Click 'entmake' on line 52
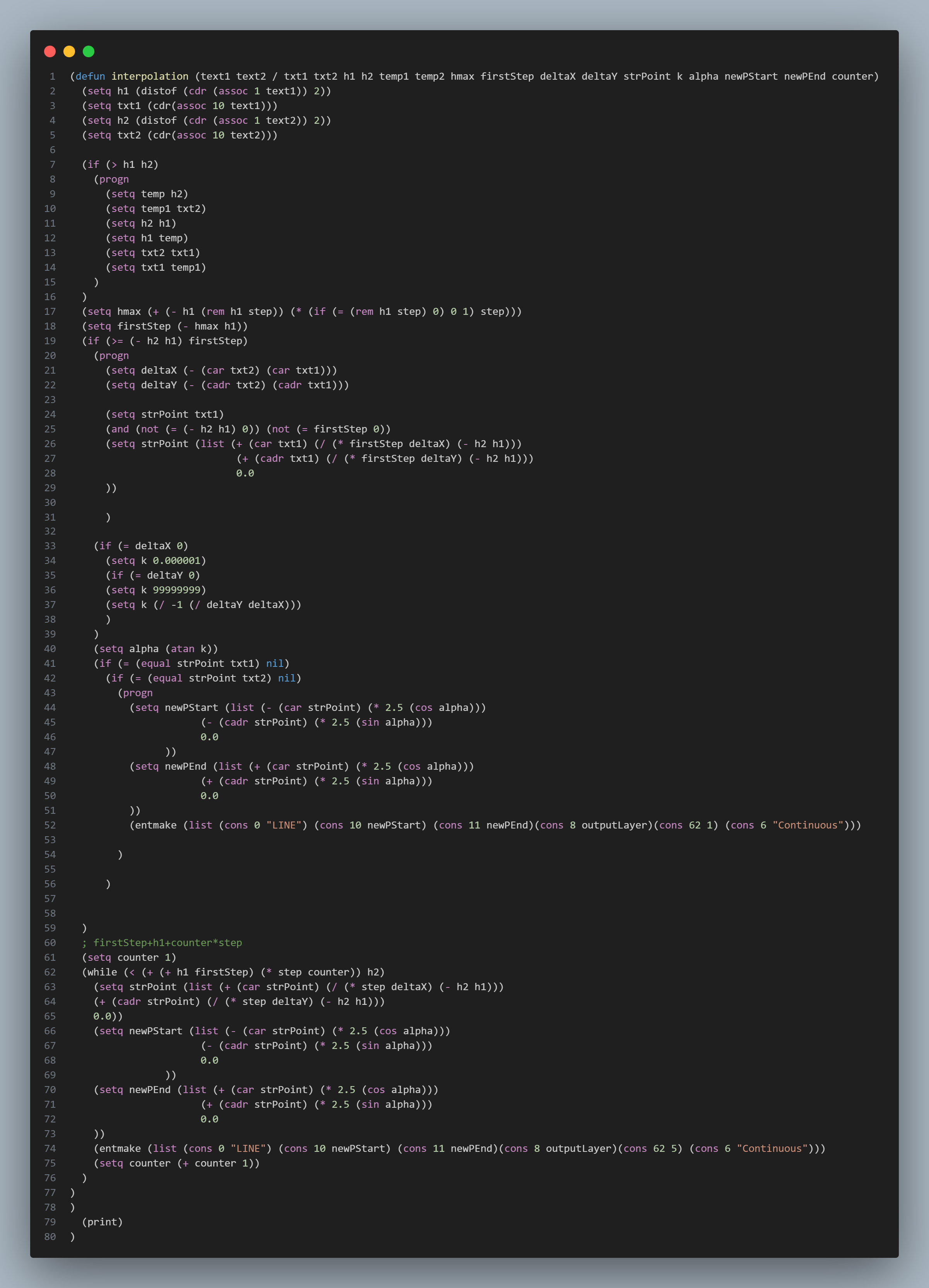929x1288 pixels. [155, 825]
